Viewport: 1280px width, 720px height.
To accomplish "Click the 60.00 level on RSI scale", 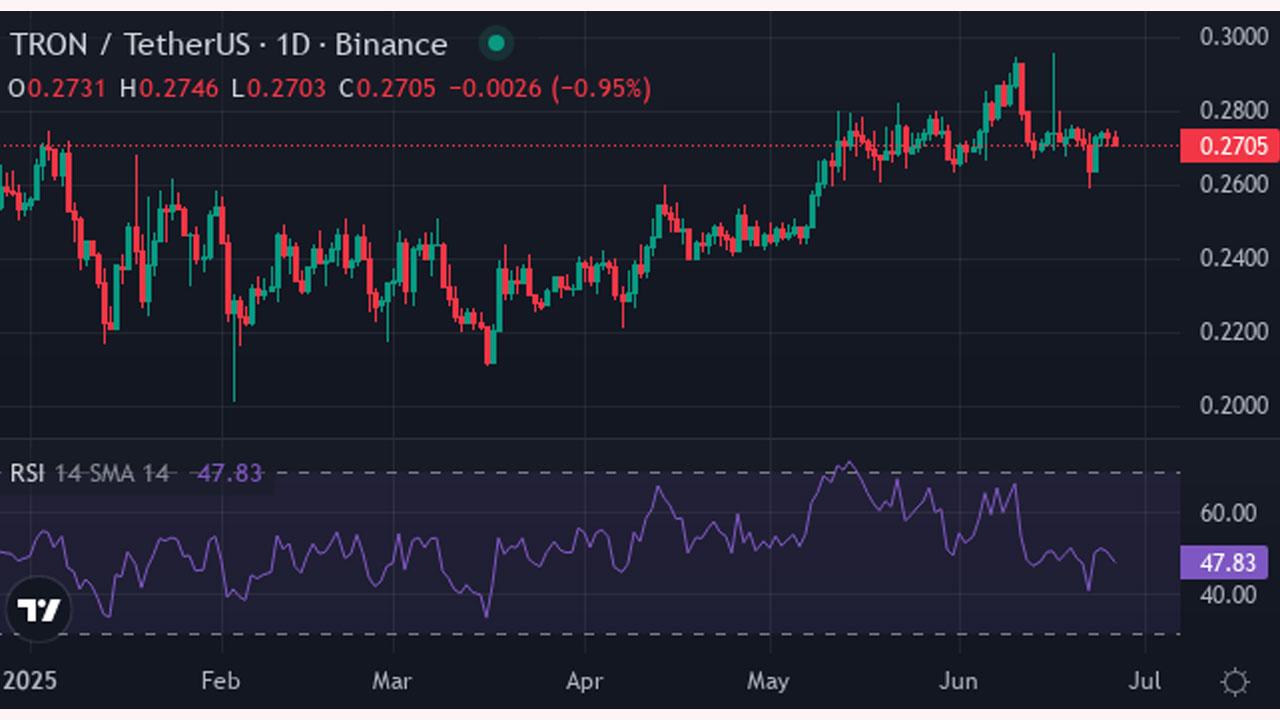I will (x=1228, y=513).
